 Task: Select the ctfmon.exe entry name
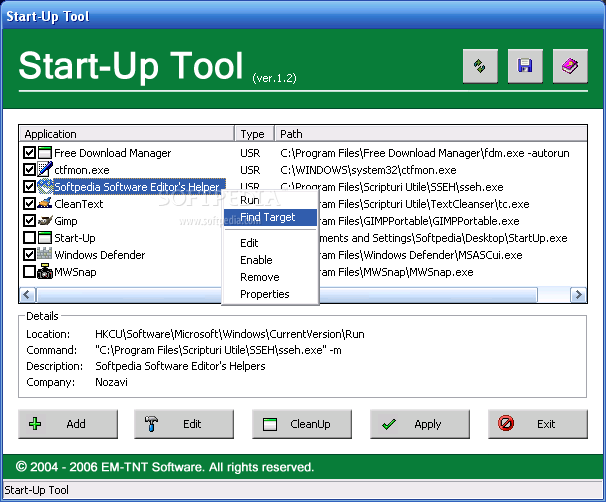click(82, 170)
